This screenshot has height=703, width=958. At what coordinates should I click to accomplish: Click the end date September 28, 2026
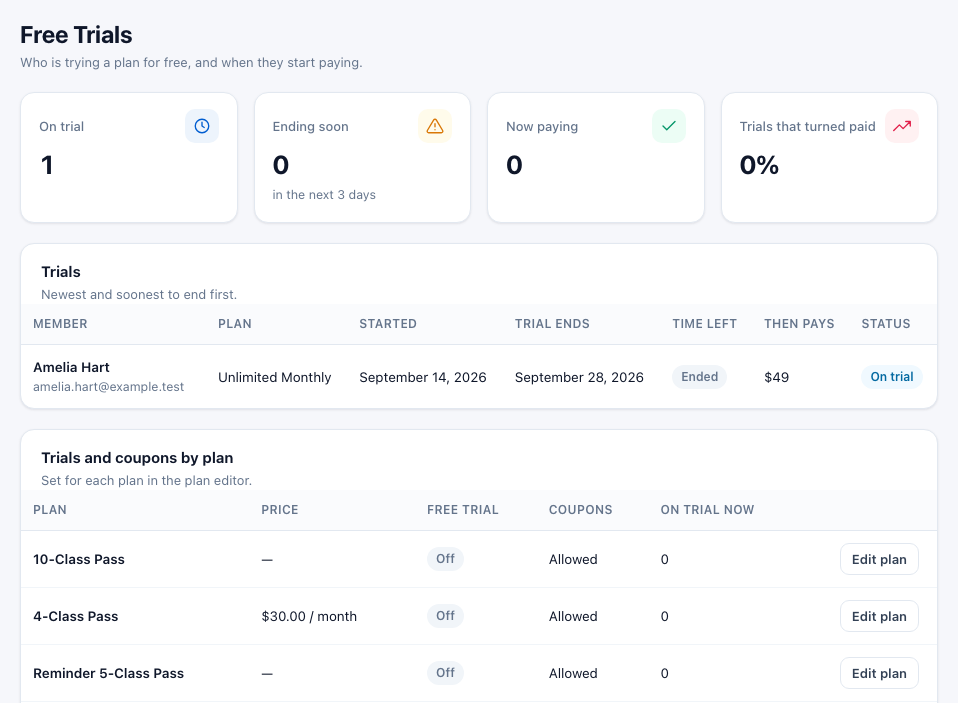pos(579,377)
